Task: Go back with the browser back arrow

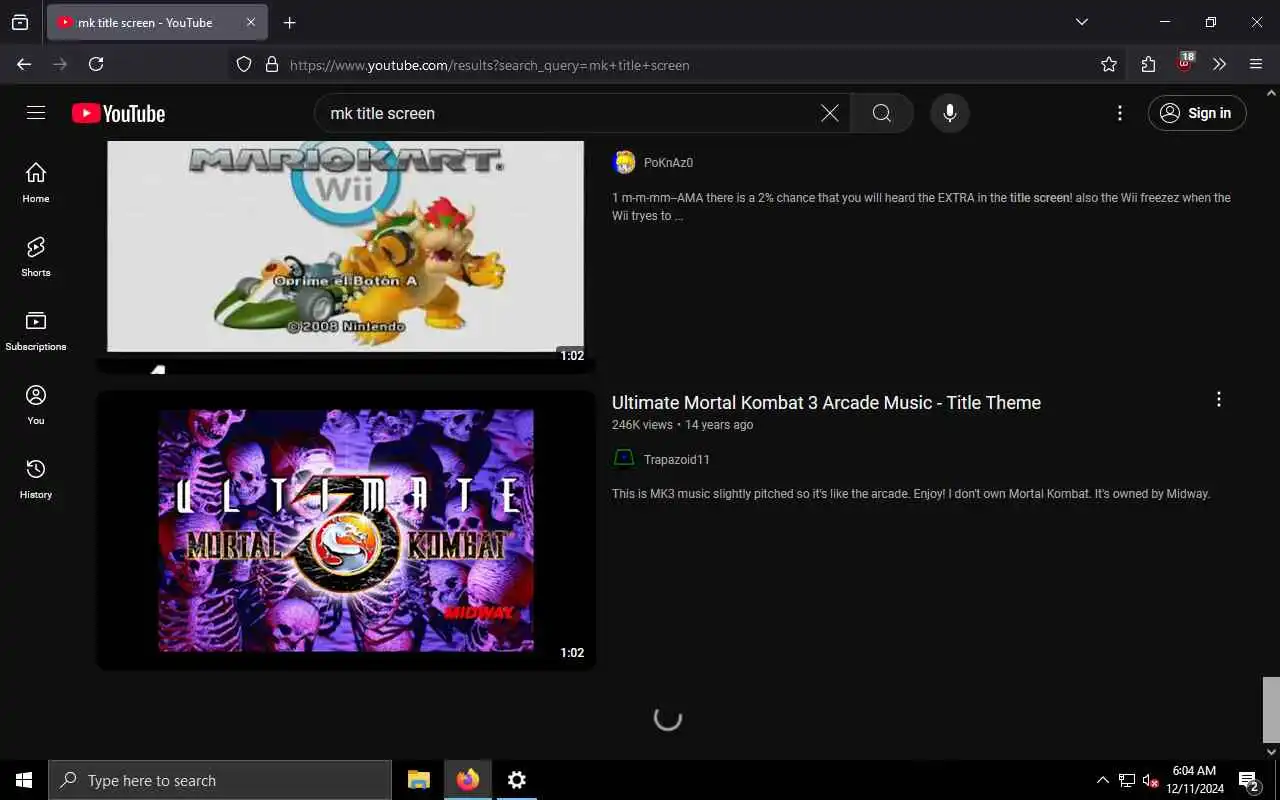Action: click(x=24, y=64)
